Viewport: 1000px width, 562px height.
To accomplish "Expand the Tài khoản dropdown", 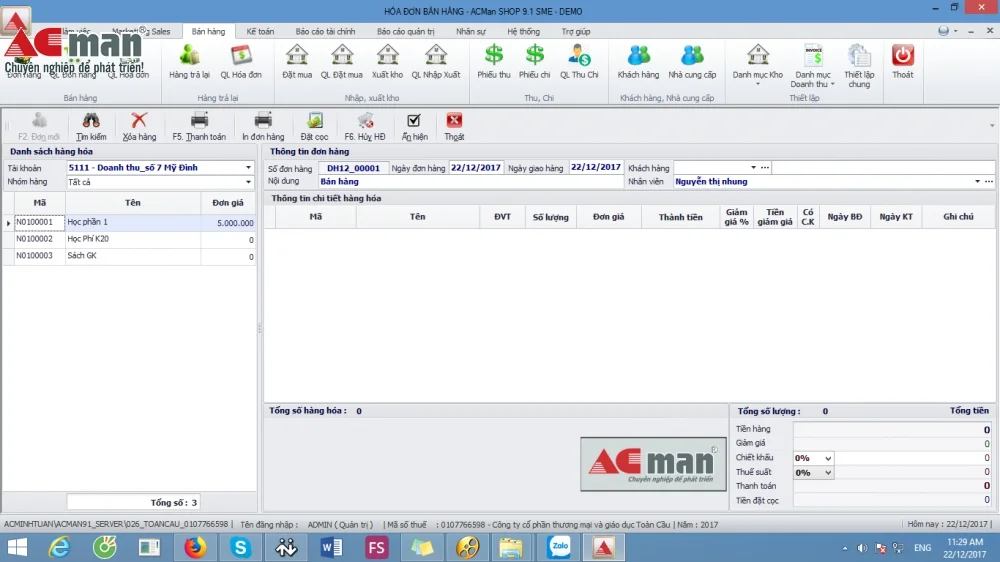I will 248,168.
